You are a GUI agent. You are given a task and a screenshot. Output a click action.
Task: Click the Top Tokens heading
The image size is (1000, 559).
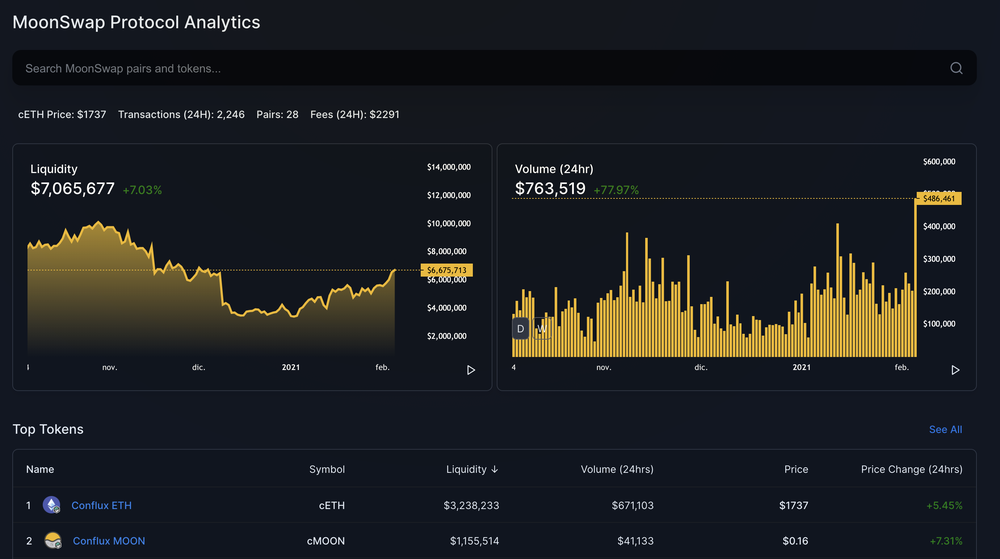pos(48,430)
